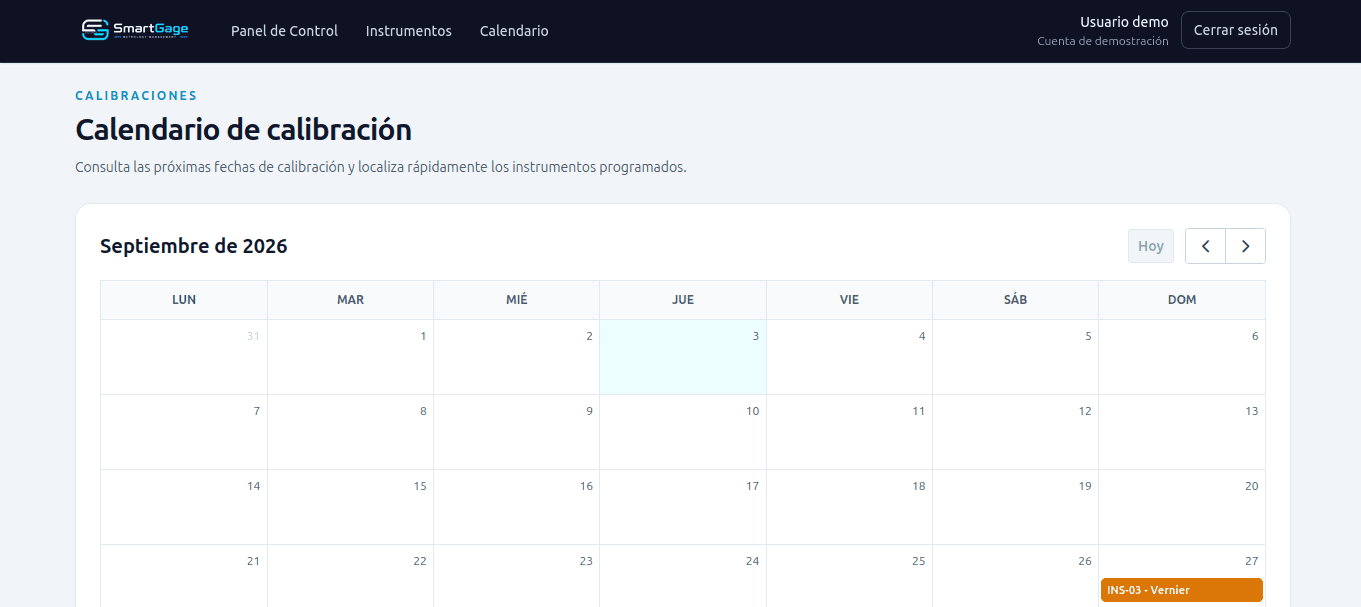Go to previous month with left chevron

point(1206,246)
